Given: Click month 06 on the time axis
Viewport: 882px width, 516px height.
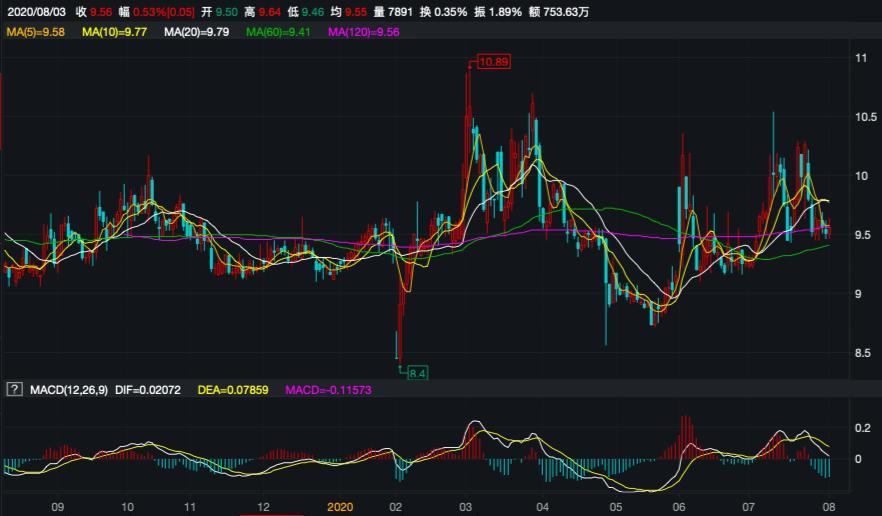Looking at the screenshot, I should pyautogui.click(x=679, y=507).
